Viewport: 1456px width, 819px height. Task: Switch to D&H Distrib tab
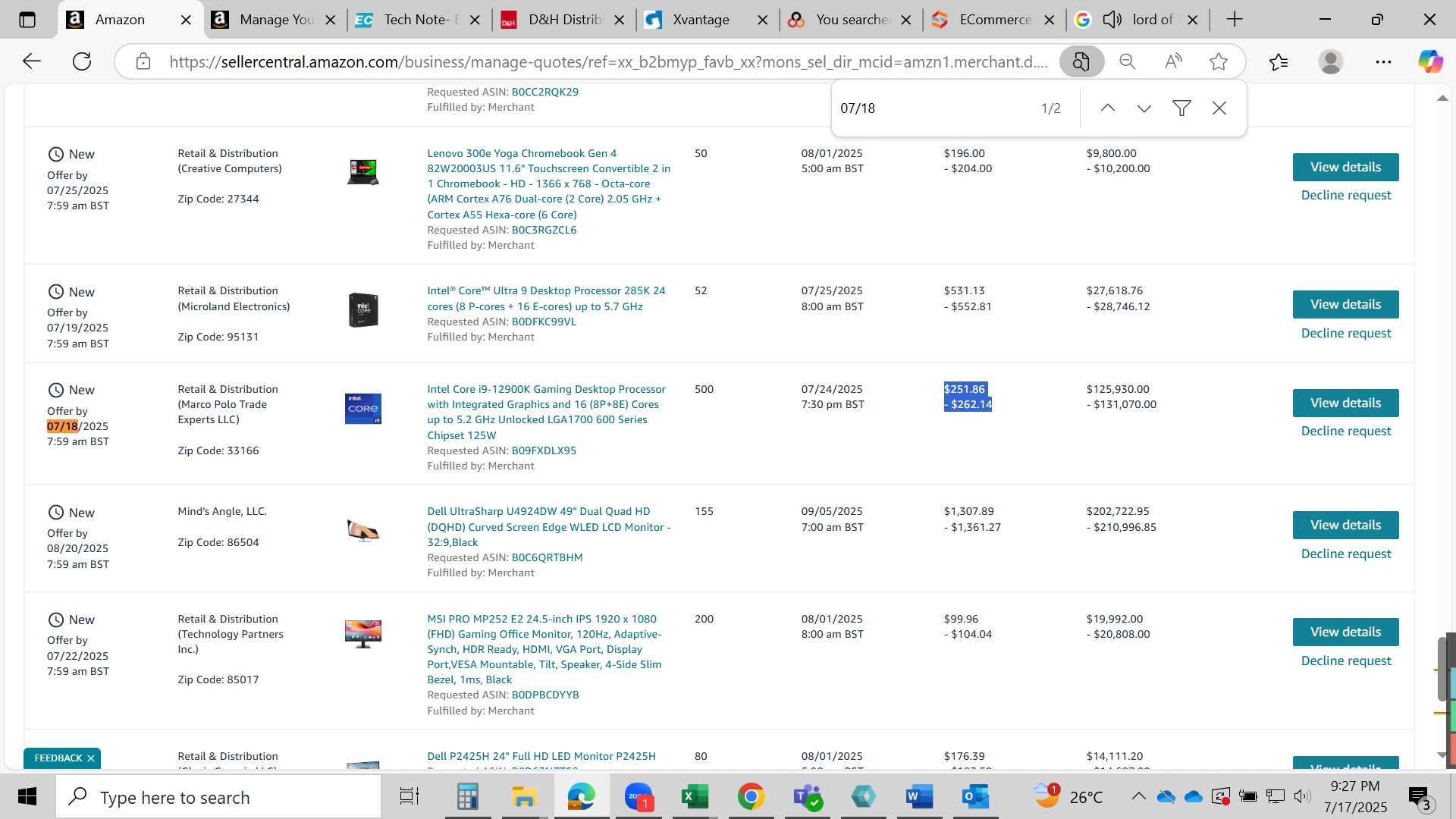564,20
